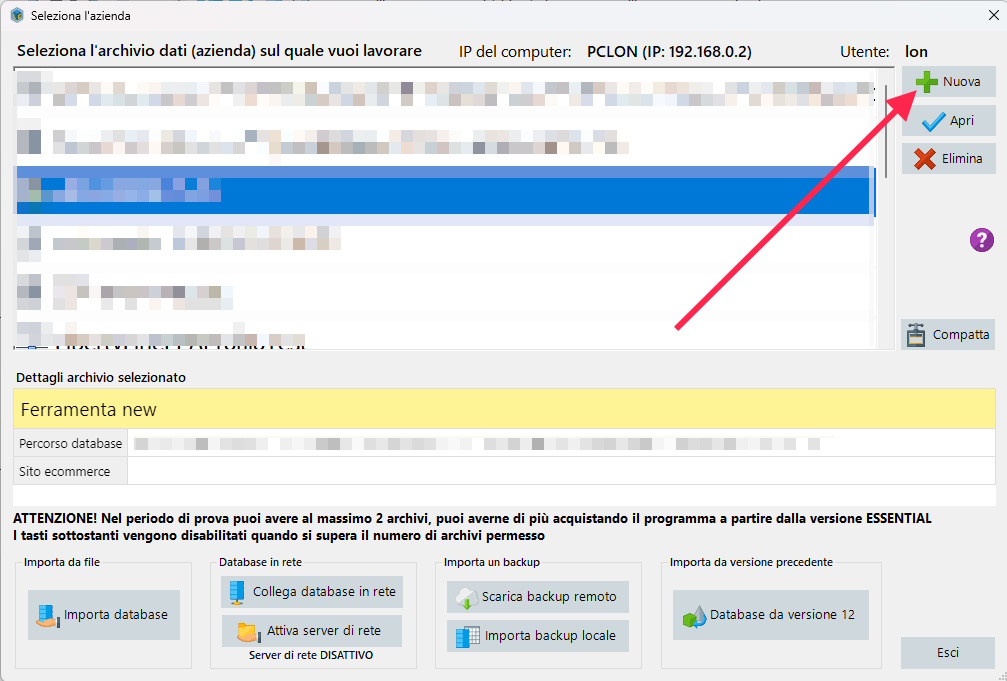
Task: Click the archive list vertical scrollbar
Action: click(886, 120)
